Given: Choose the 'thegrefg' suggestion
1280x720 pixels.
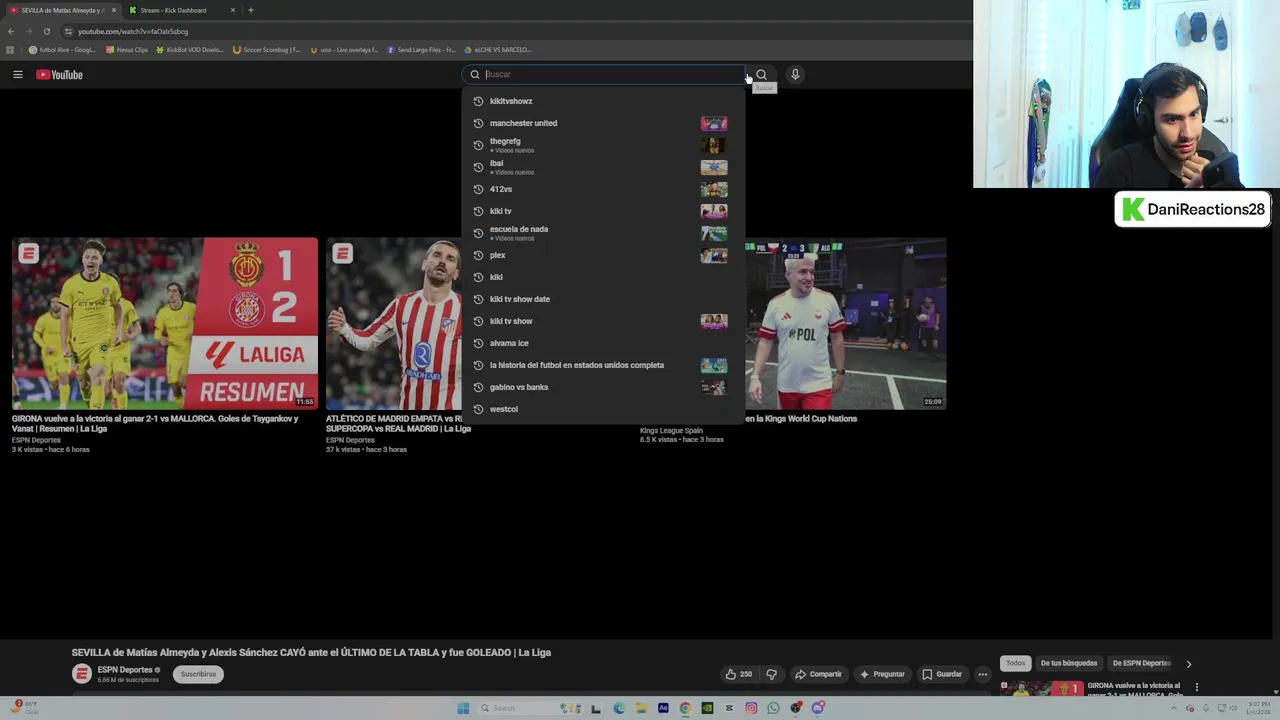Looking at the screenshot, I should tap(603, 145).
